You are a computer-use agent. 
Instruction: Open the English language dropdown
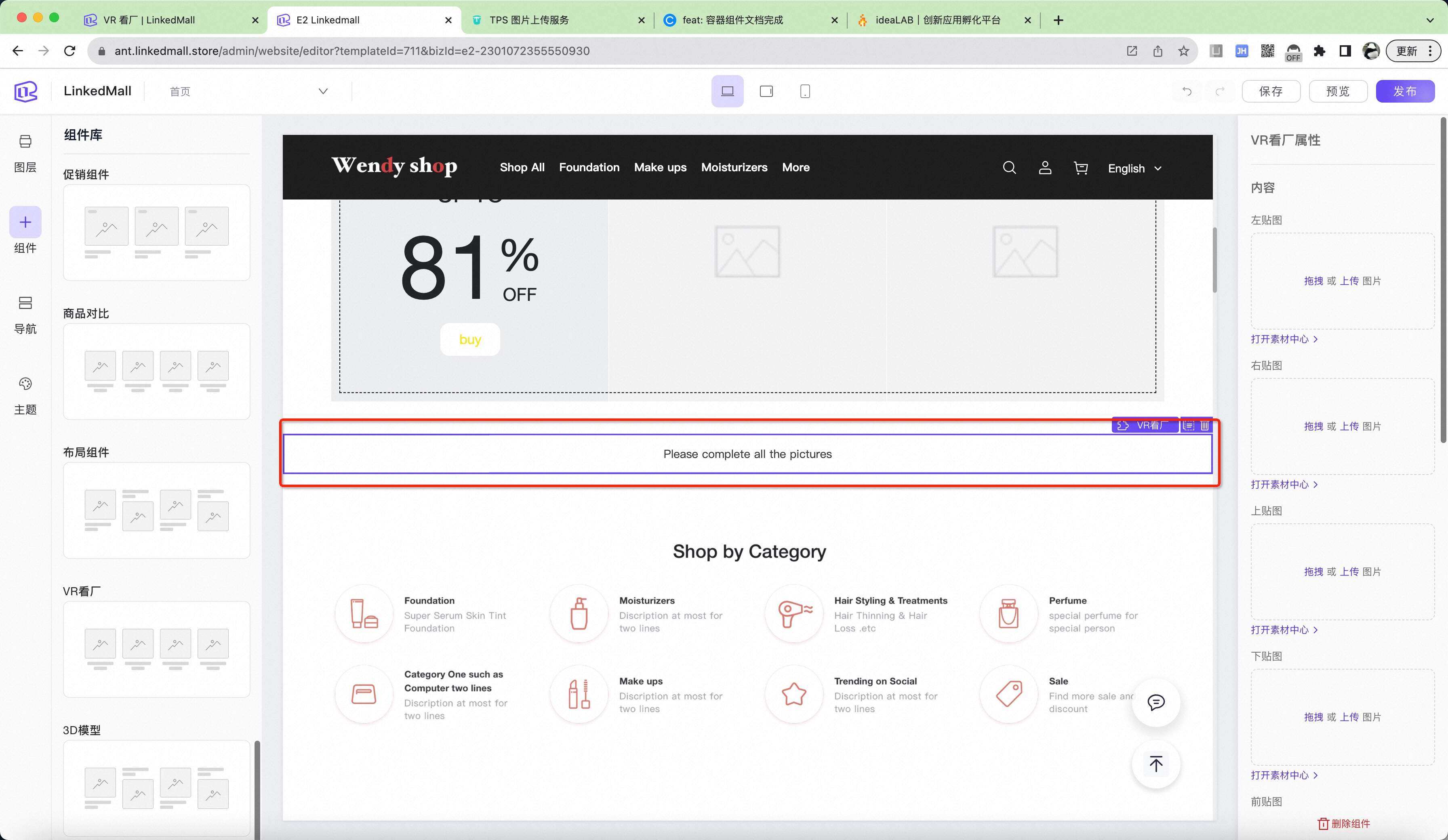tap(1134, 168)
